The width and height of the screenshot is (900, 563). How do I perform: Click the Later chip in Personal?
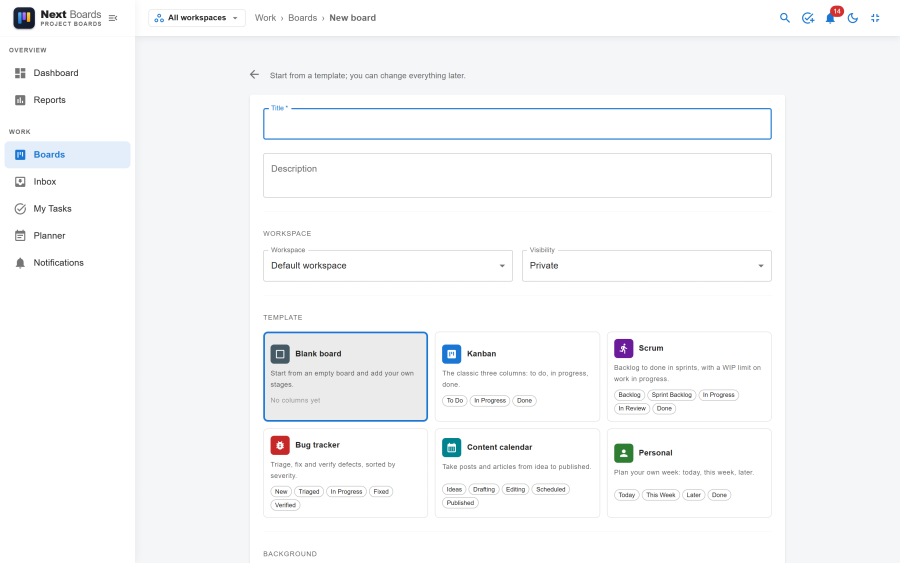pos(693,495)
